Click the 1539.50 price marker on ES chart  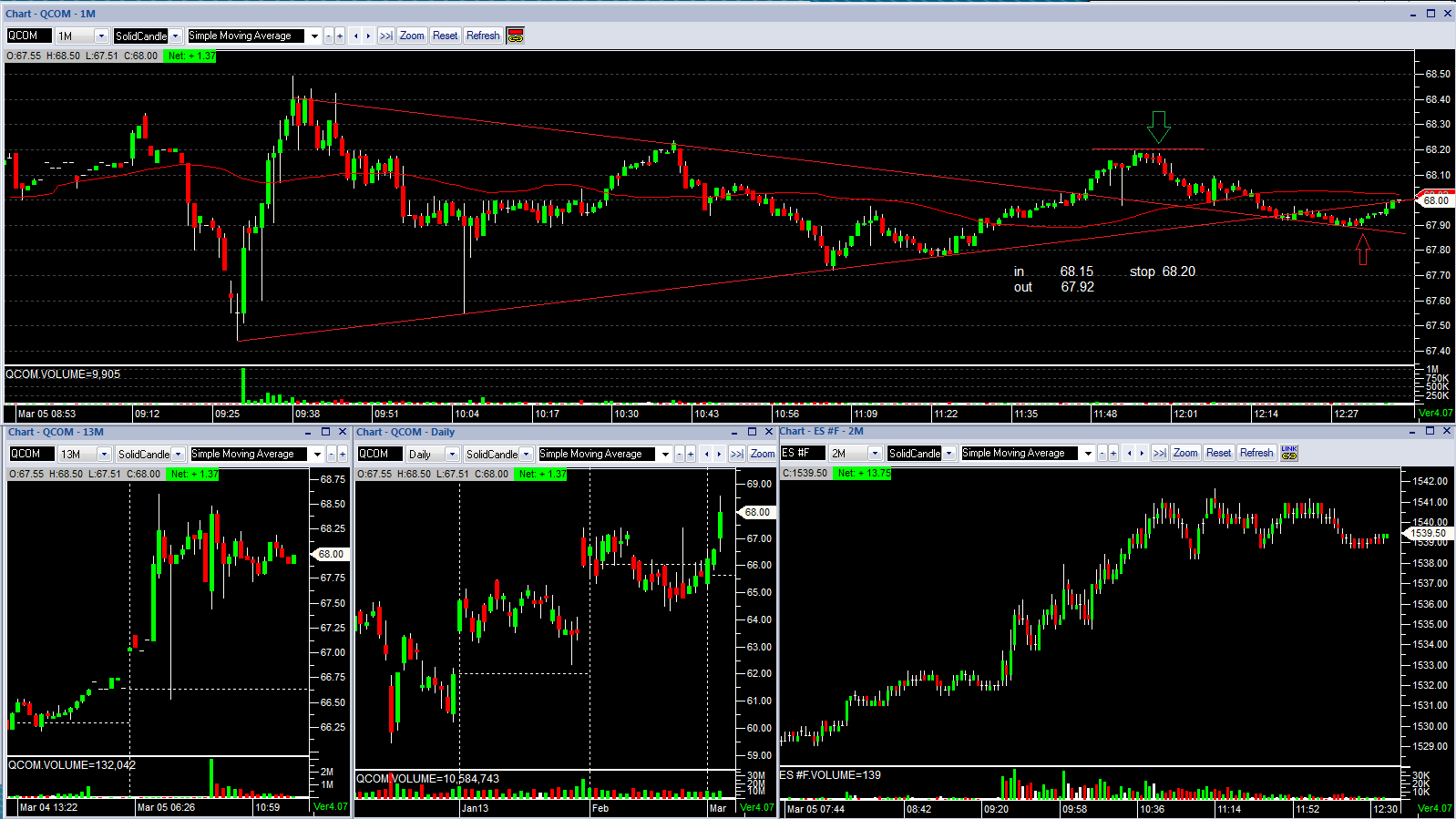pyautogui.click(x=1427, y=533)
